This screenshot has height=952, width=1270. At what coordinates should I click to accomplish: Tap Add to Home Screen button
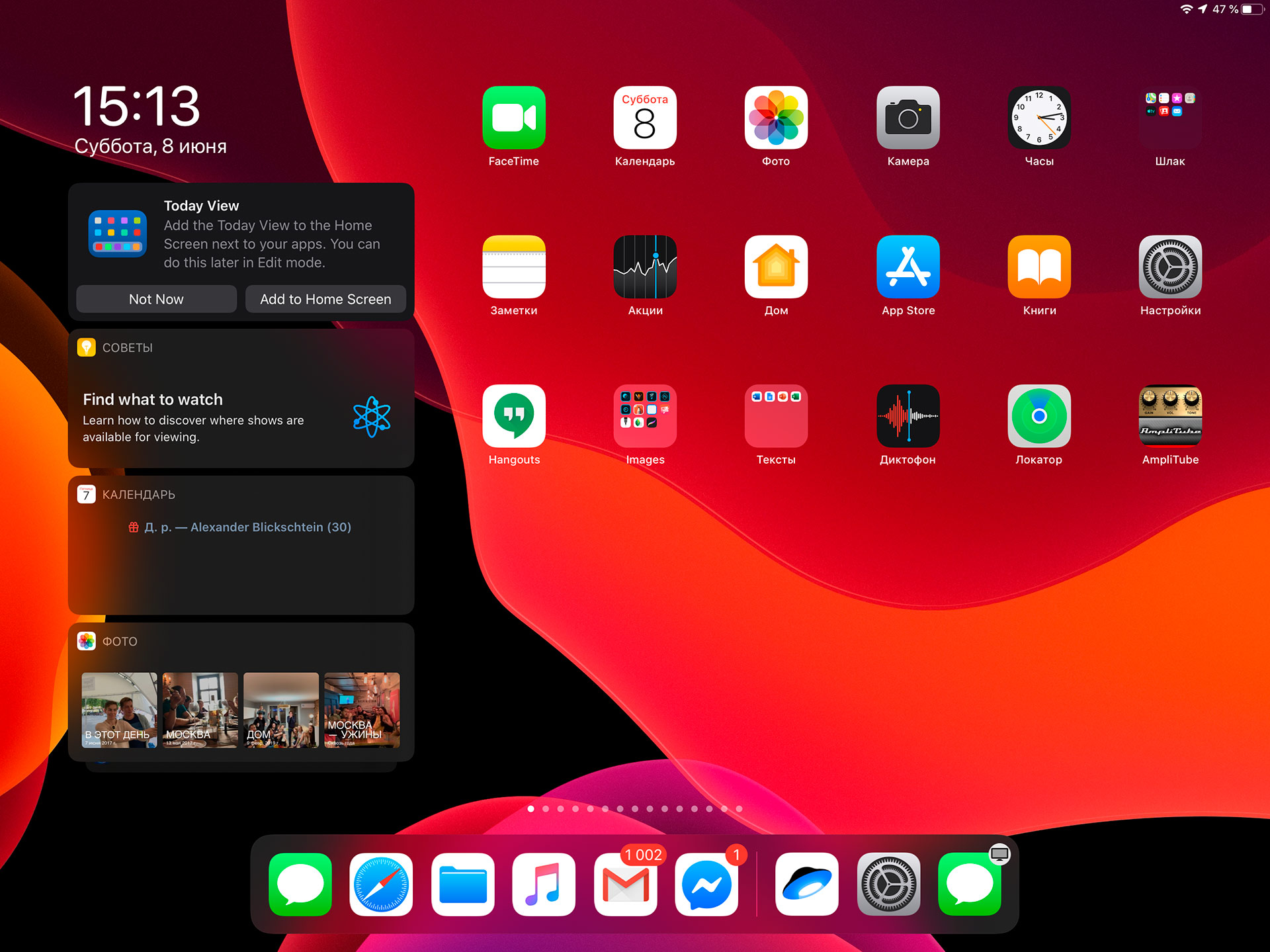coord(325,299)
